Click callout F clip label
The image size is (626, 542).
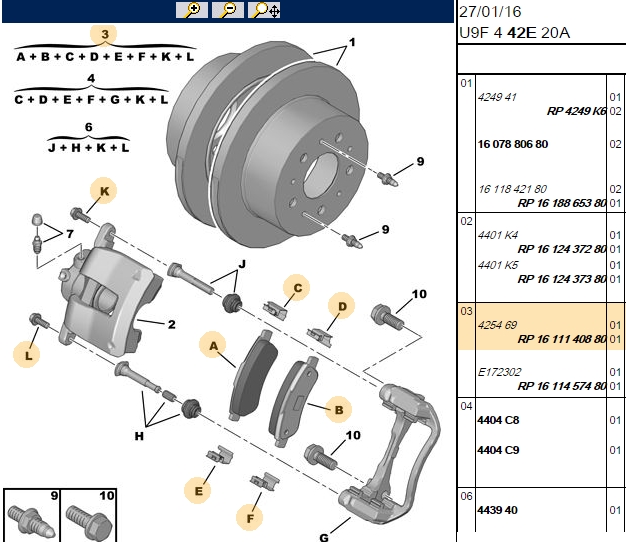point(250,518)
